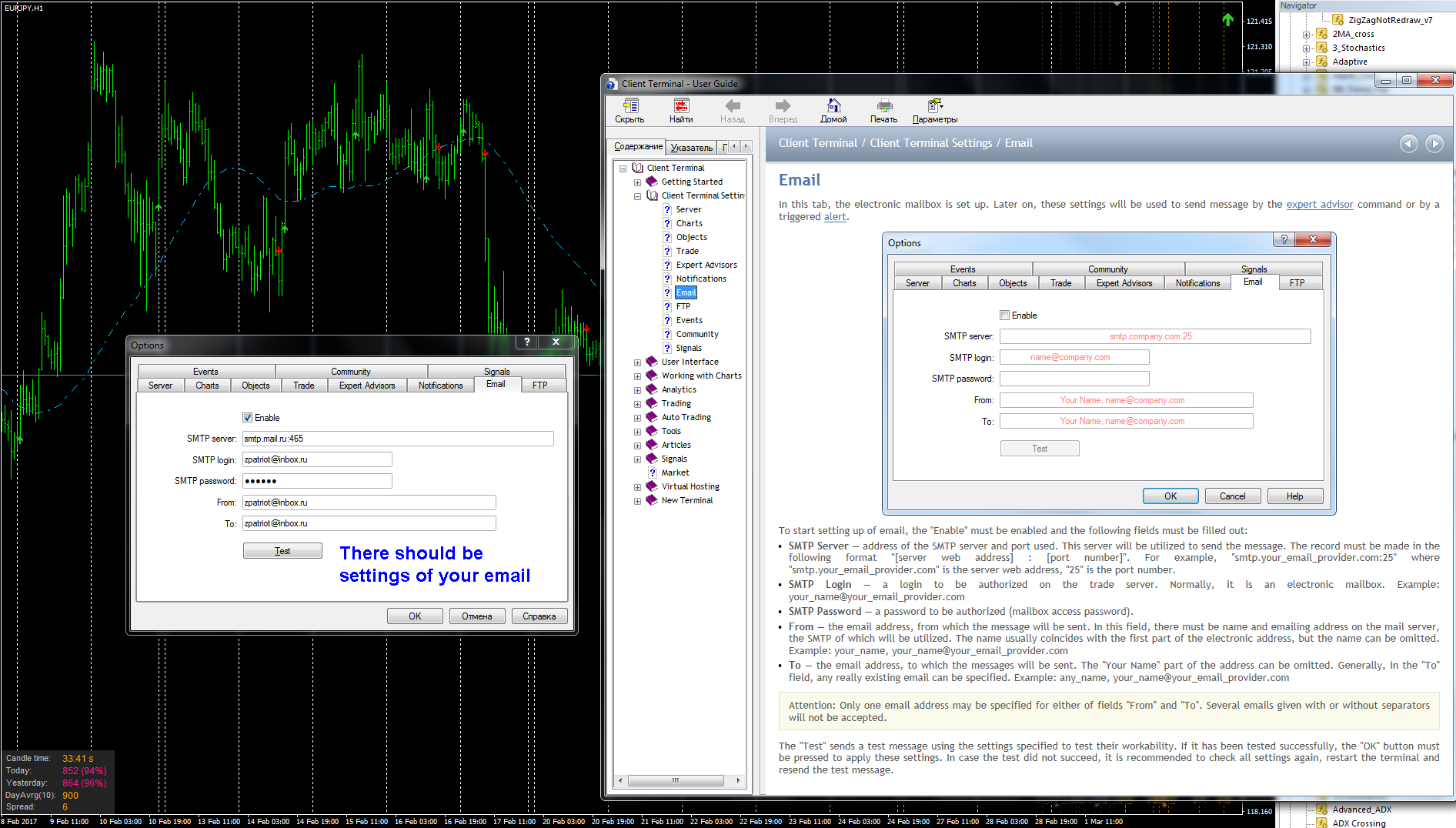Open the Указатель tab in help pane
Screen dimensions: 1456x828
(x=691, y=147)
